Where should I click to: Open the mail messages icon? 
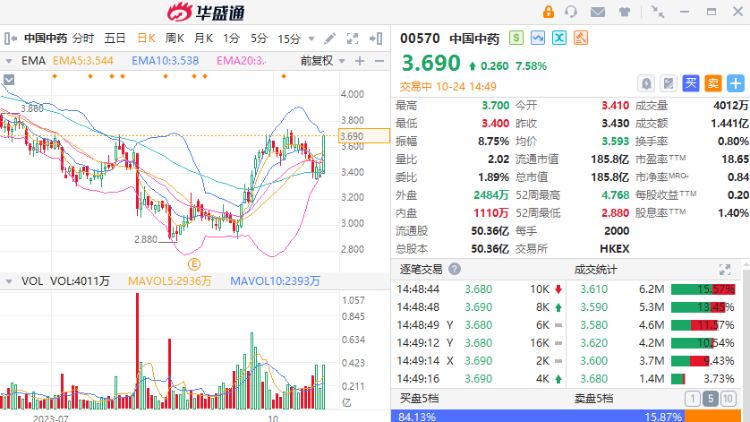point(597,12)
